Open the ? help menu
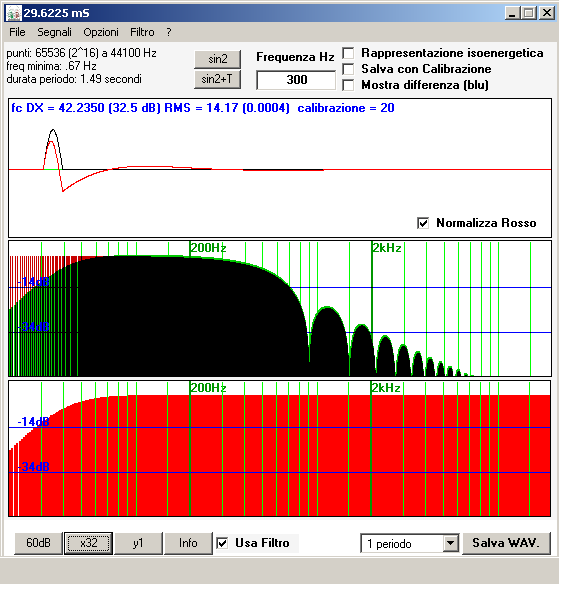This screenshot has height=589, width=561. point(169,32)
